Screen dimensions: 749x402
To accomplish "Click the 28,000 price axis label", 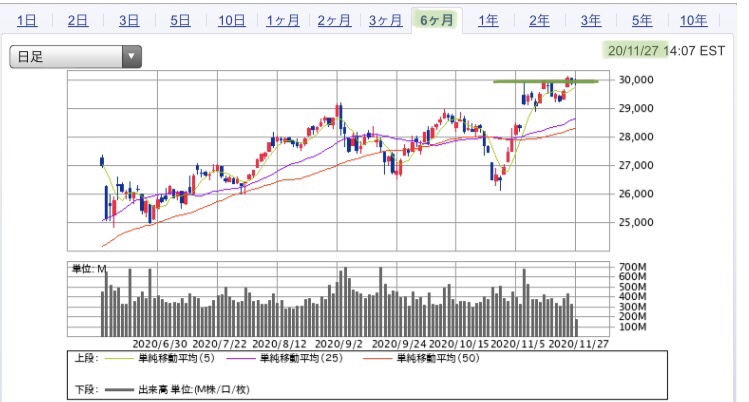I will [x=636, y=137].
